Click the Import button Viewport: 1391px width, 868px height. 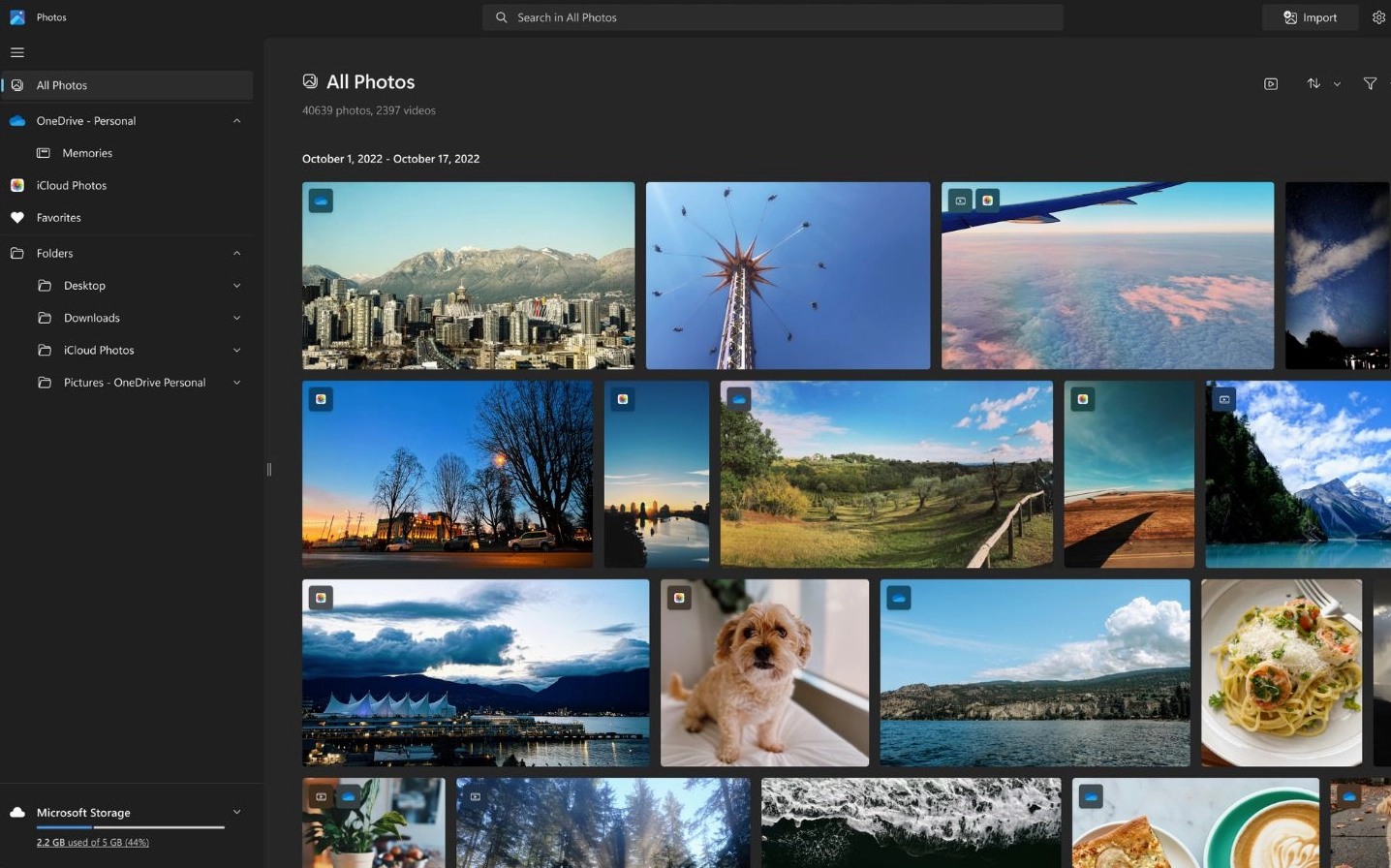(1310, 17)
